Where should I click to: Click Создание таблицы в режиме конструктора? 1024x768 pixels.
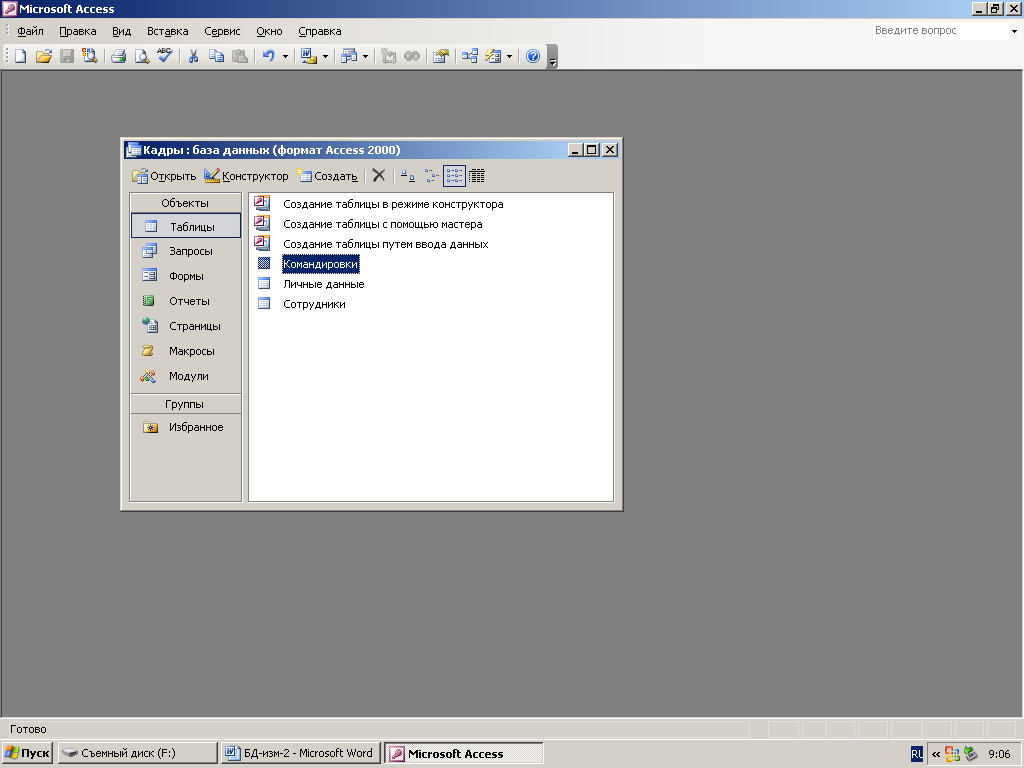(392, 204)
